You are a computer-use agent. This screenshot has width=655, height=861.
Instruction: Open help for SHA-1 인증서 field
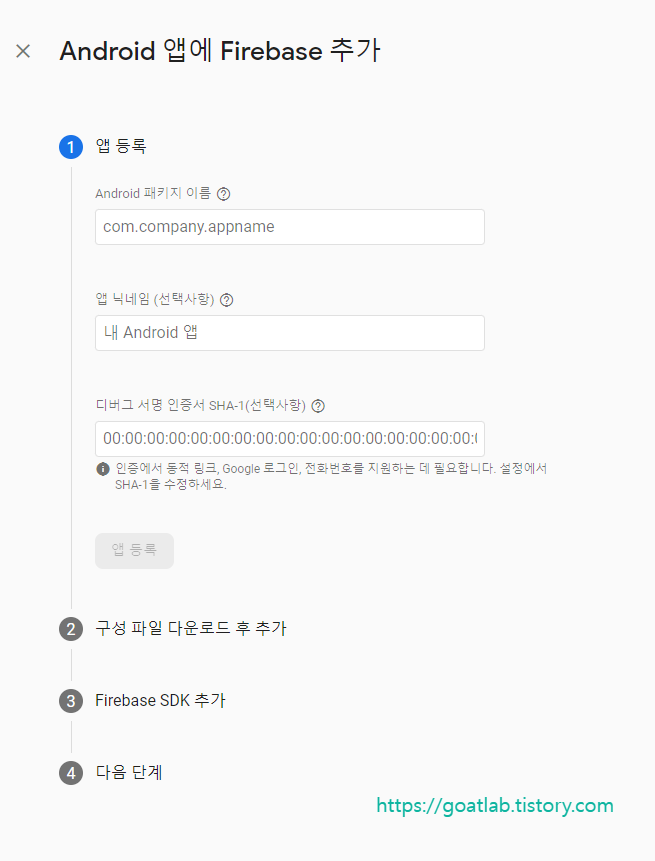pos(317,405)
